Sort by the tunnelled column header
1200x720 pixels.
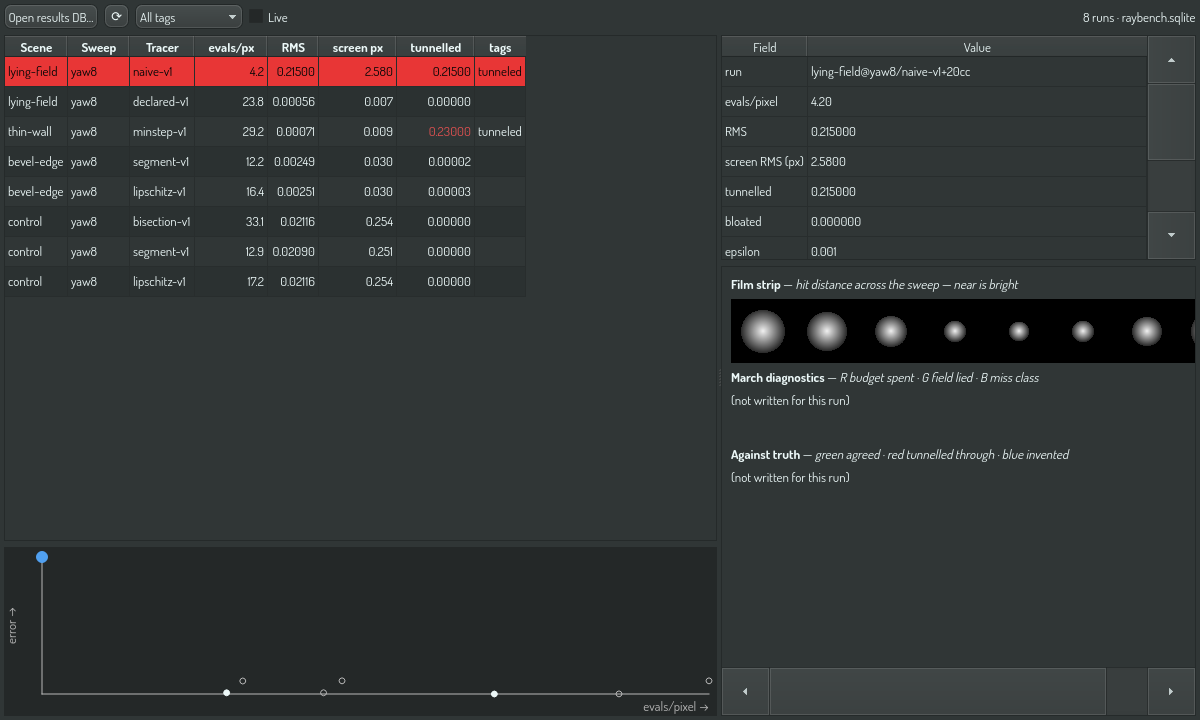pyautogui.click(x=436, y=47)
